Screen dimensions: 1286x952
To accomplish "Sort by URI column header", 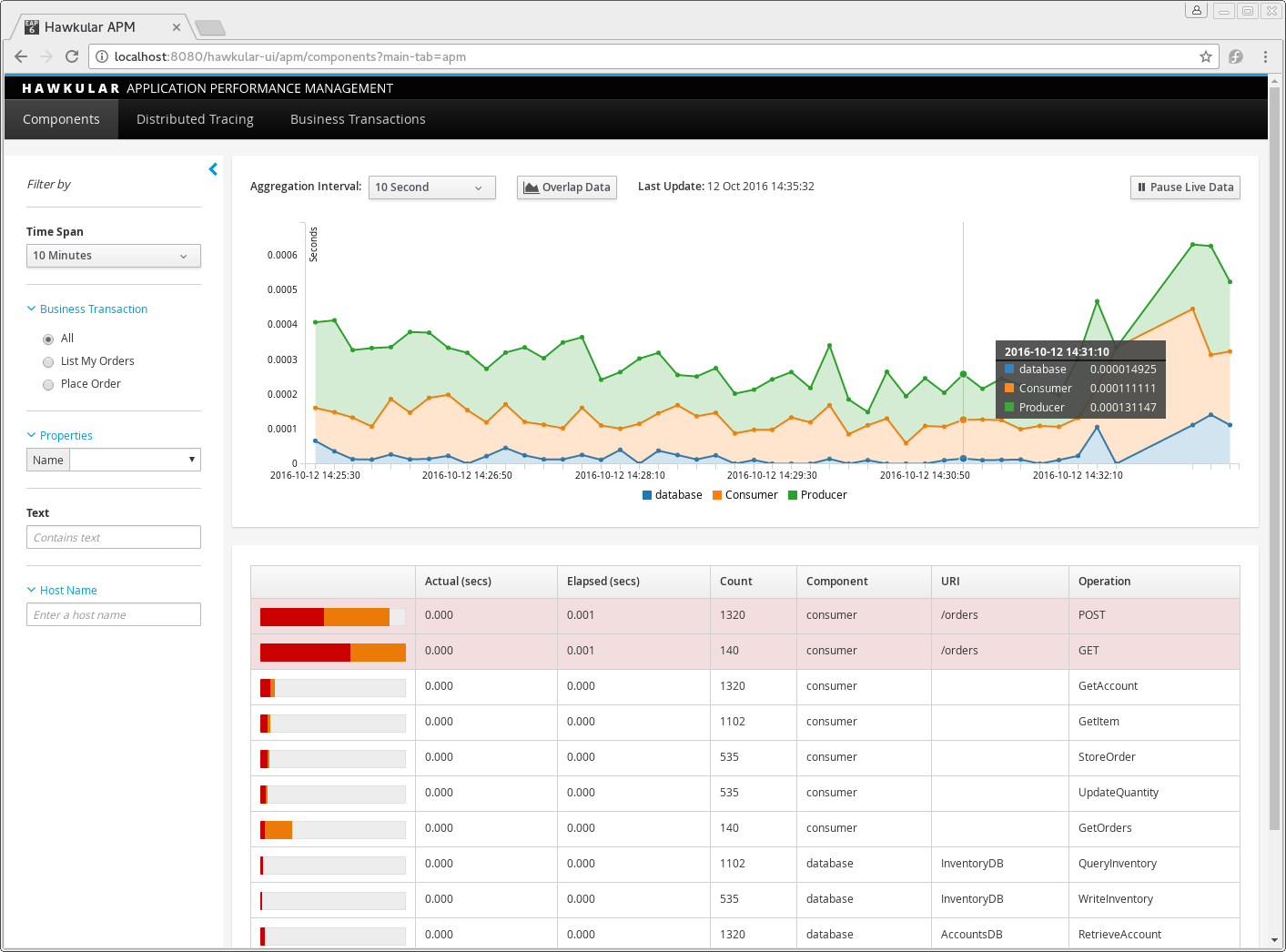I will click(1000, 582).
